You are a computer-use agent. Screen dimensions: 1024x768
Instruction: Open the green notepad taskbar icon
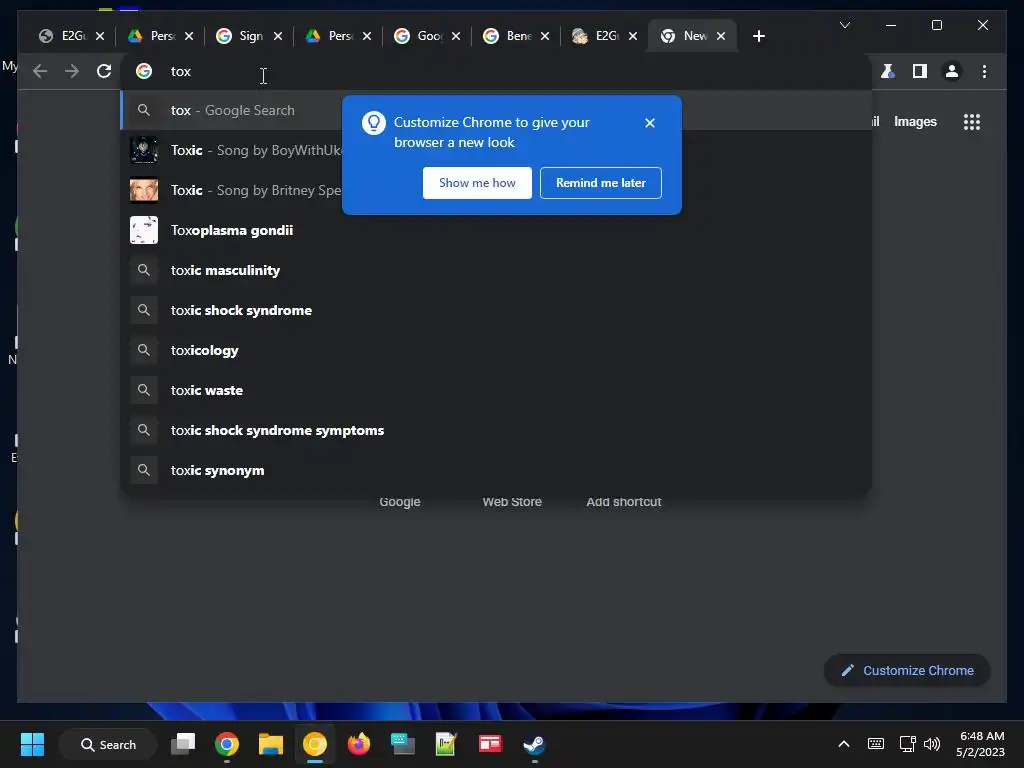click(446, 744)
